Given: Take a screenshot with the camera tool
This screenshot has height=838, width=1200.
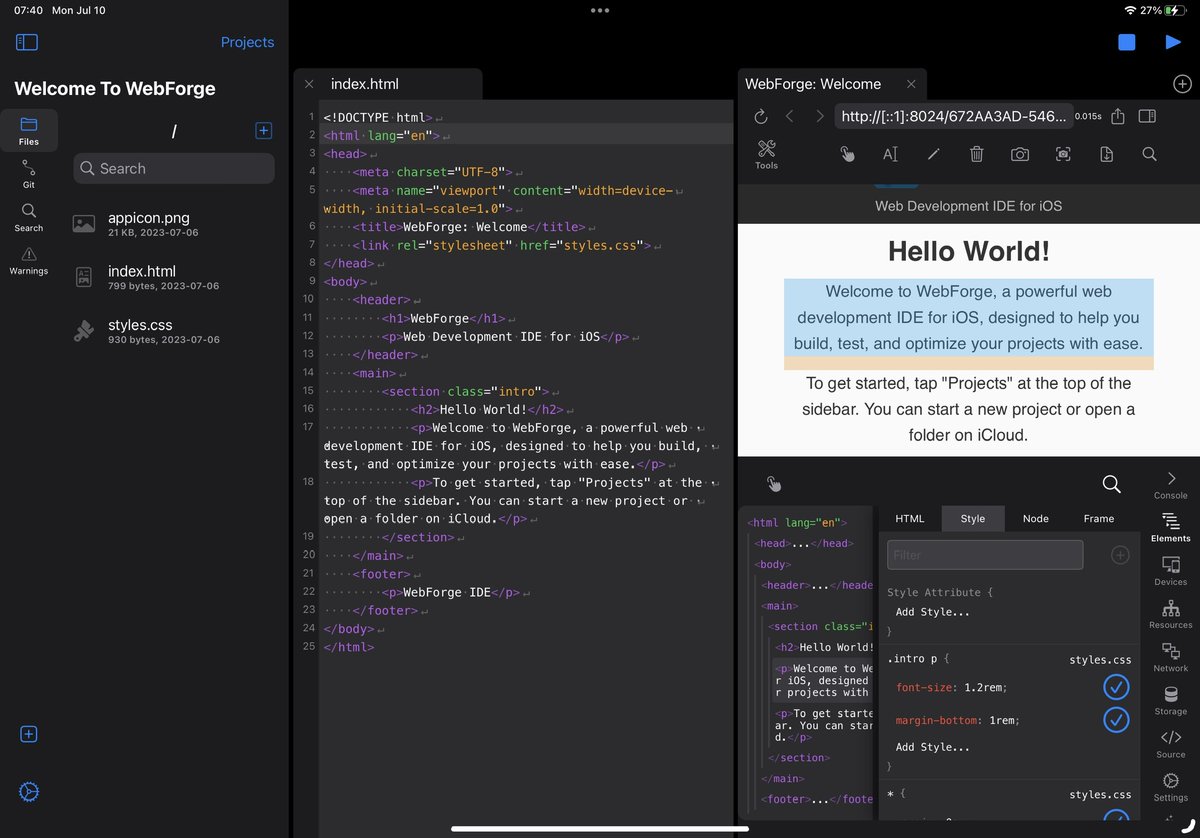Looking at the screenshot, I should click(x=1020, y=154).
